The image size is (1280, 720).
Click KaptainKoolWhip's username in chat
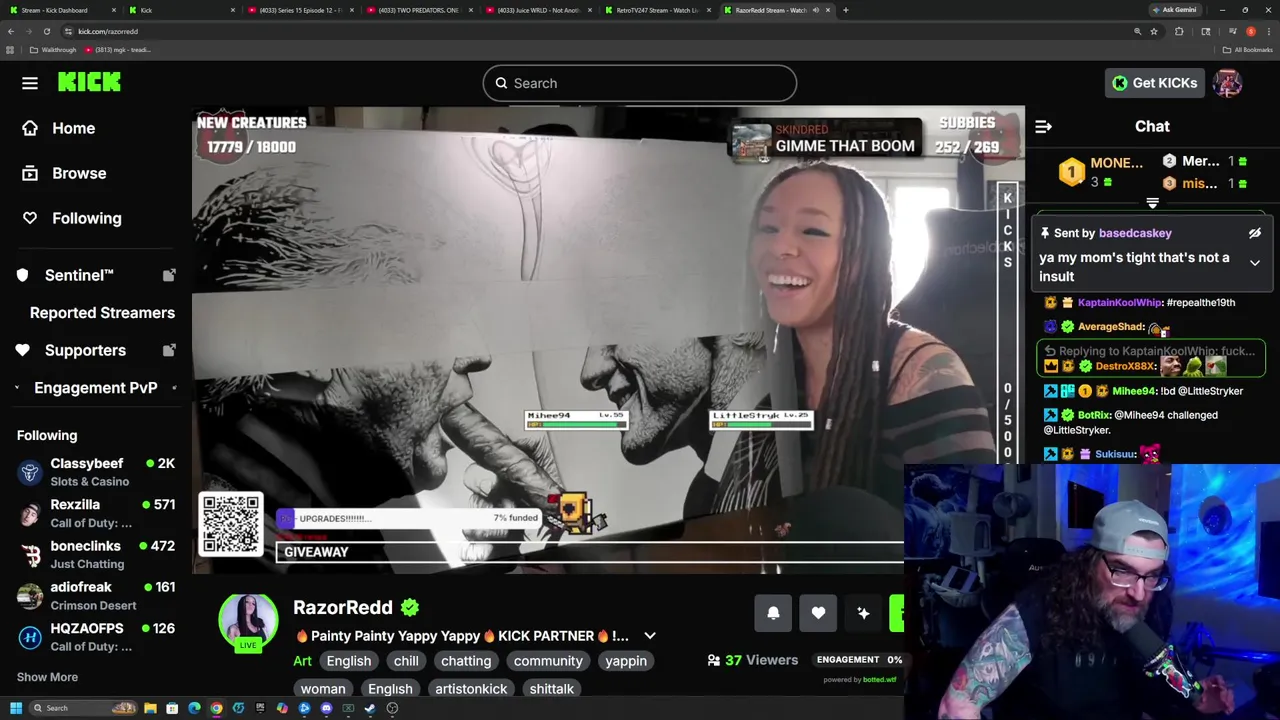[1120, 302]
